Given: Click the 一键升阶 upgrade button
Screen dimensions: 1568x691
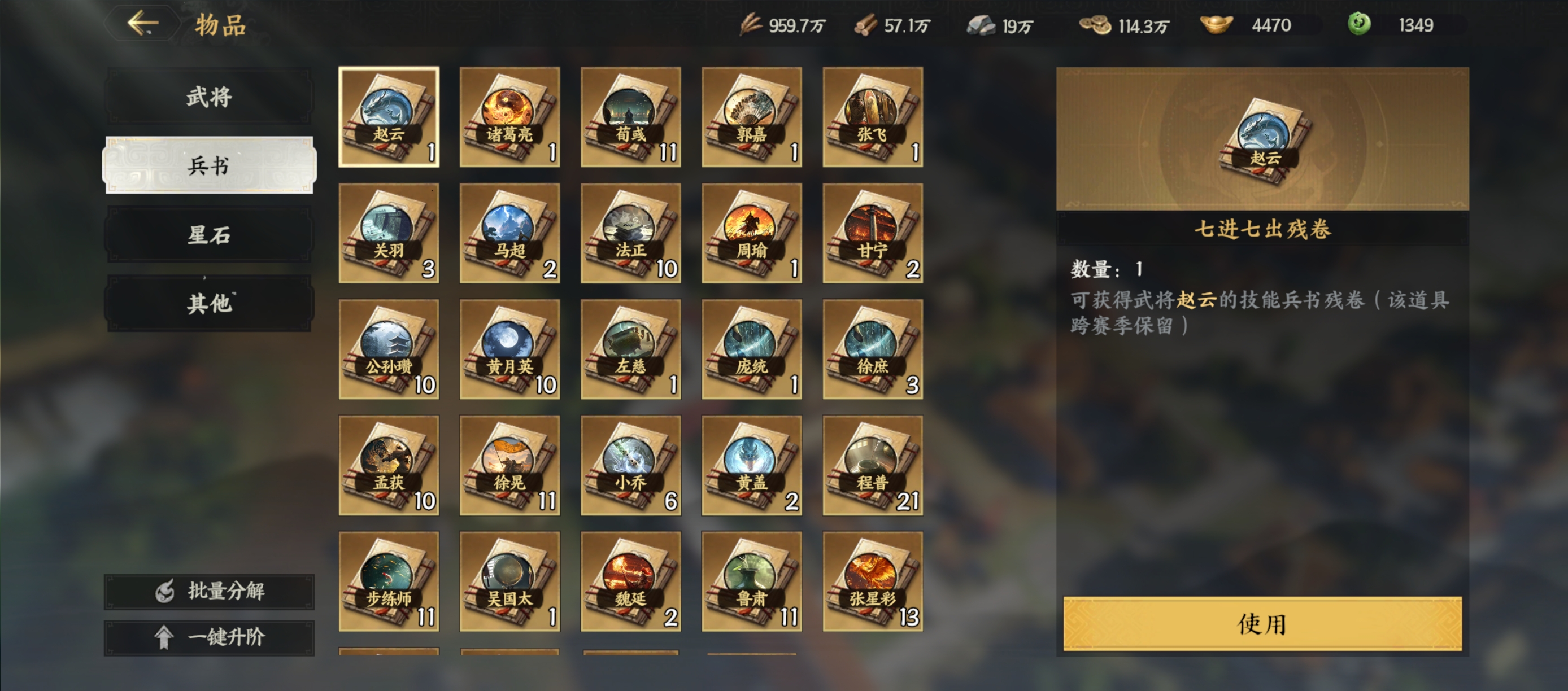Looking at the screenshot, I should click(x=210, y=637).
